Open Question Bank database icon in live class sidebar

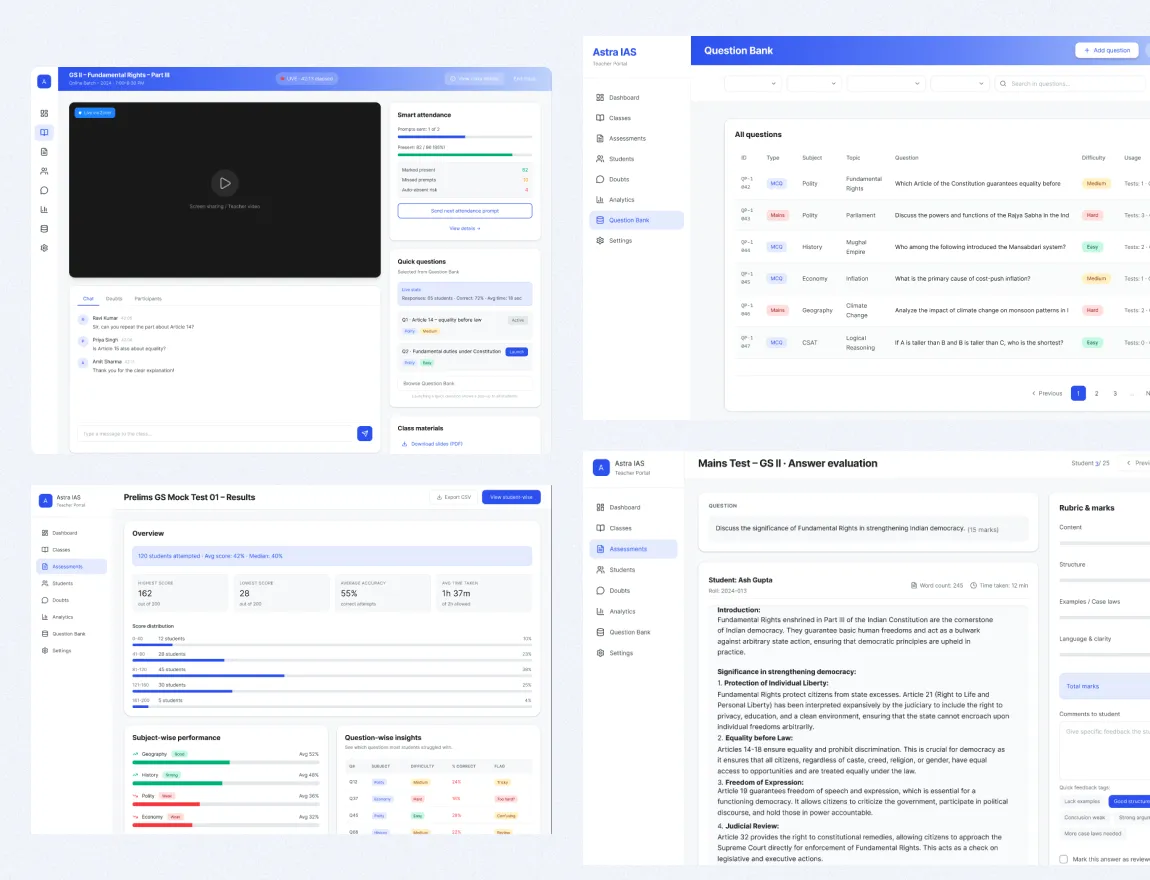point(44,229)
